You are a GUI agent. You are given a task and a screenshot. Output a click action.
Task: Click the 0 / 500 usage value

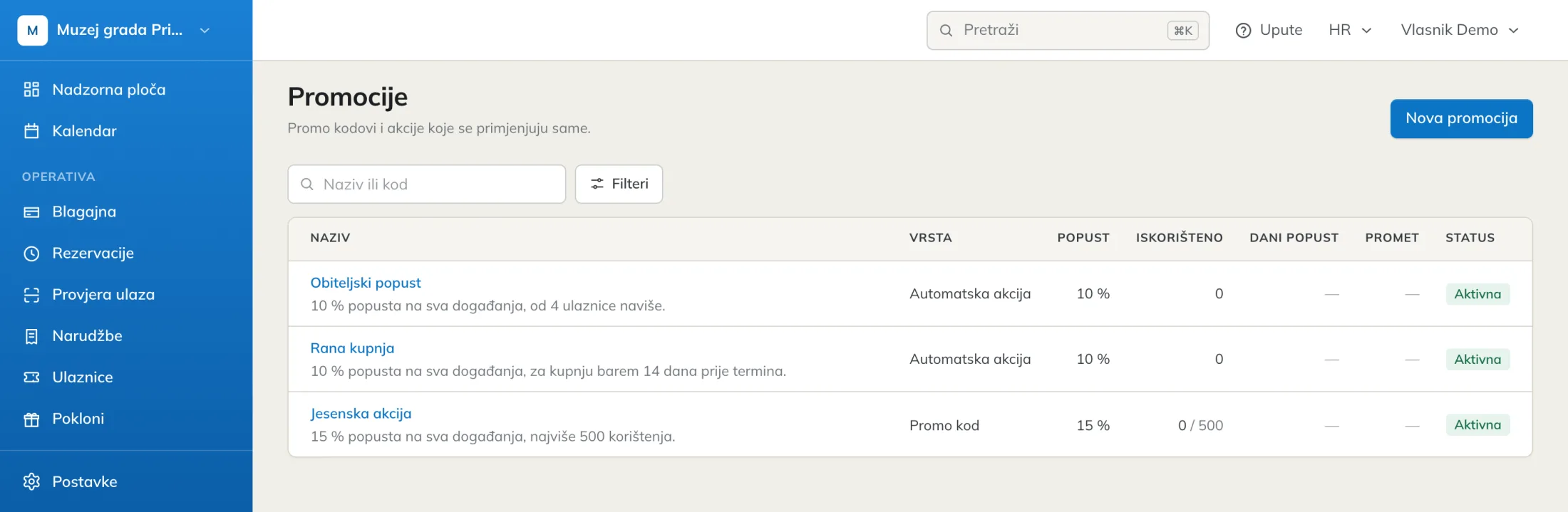(x=1200, y=425)
